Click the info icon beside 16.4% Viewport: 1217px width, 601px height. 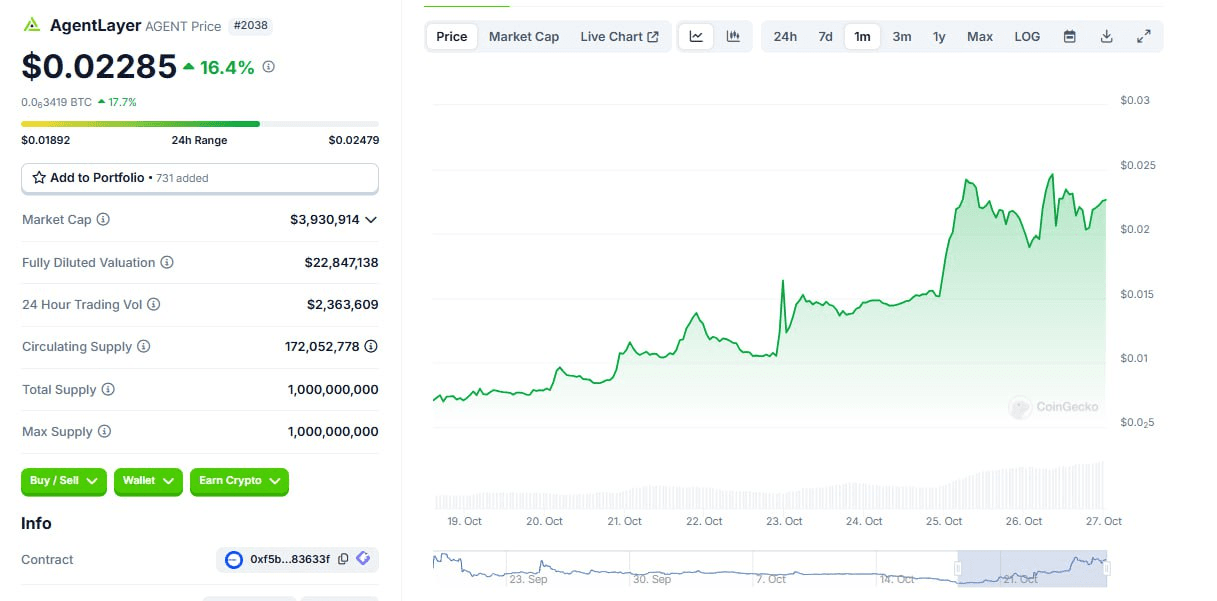click(269, 67)
